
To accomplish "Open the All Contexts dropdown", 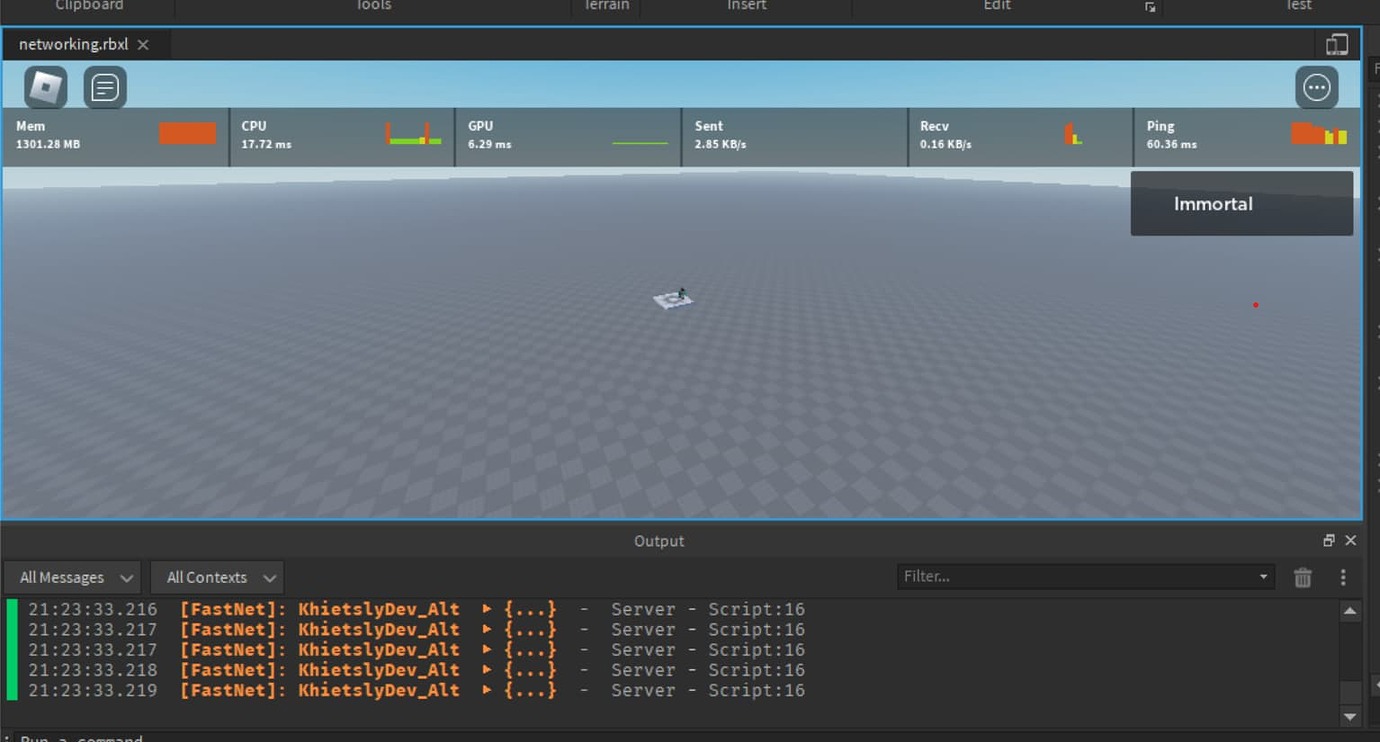I will [x=218, y=577].
